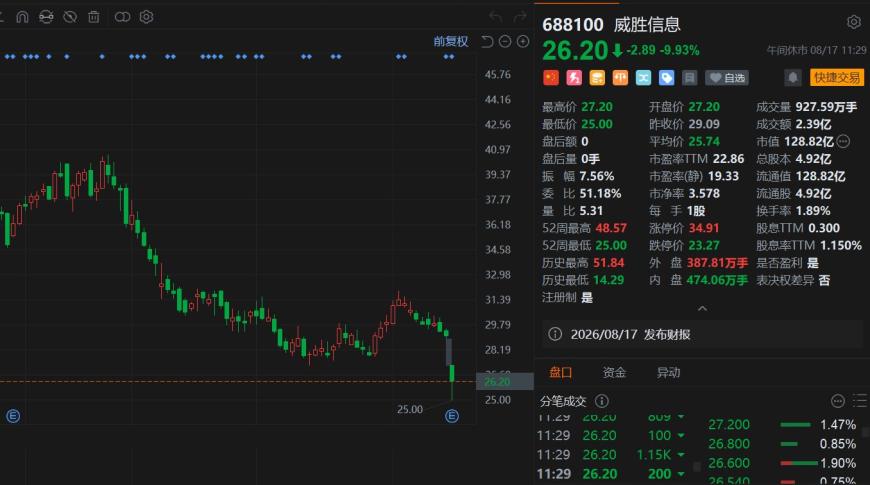This screenshot has height=485, width=870.
Task: Set a price alert with bell icon
Action: click(x=793, y=78)
